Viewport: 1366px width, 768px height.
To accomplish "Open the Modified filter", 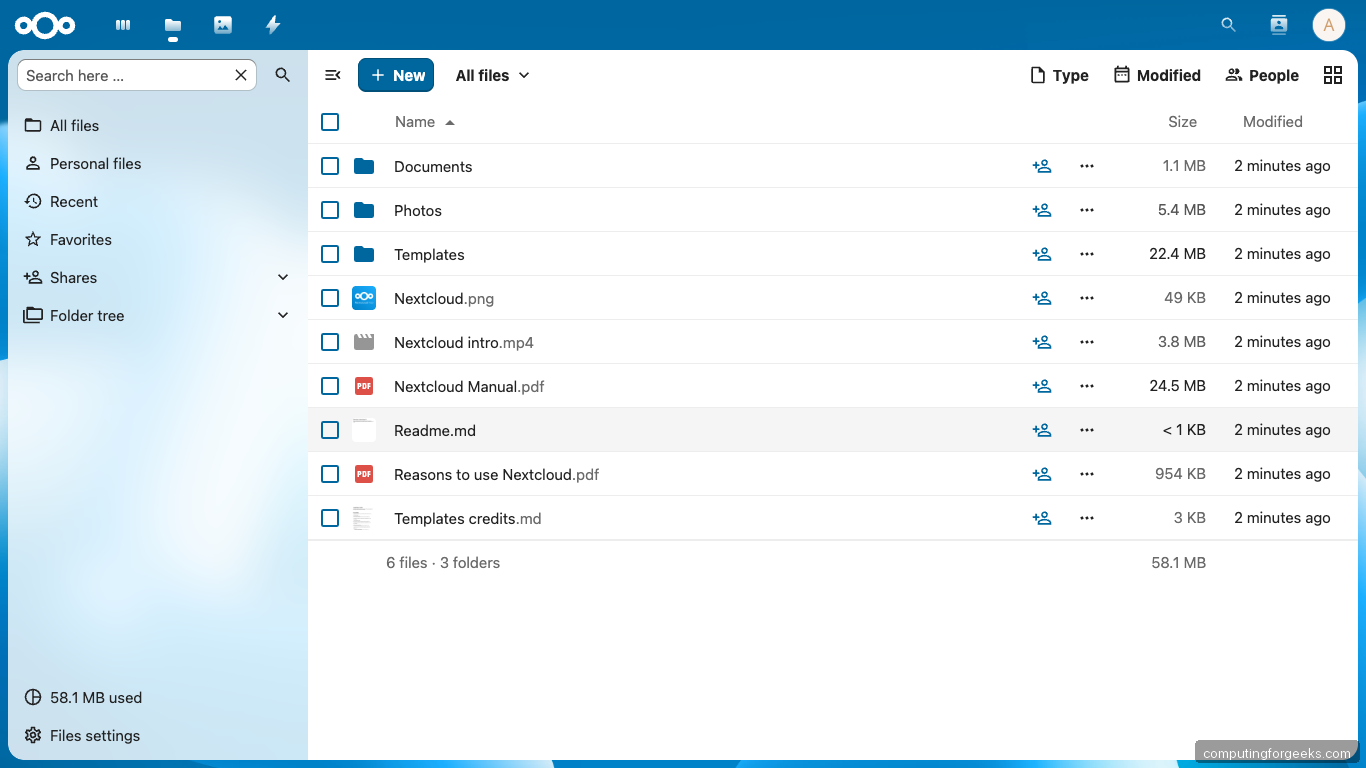I will 1157,75.
